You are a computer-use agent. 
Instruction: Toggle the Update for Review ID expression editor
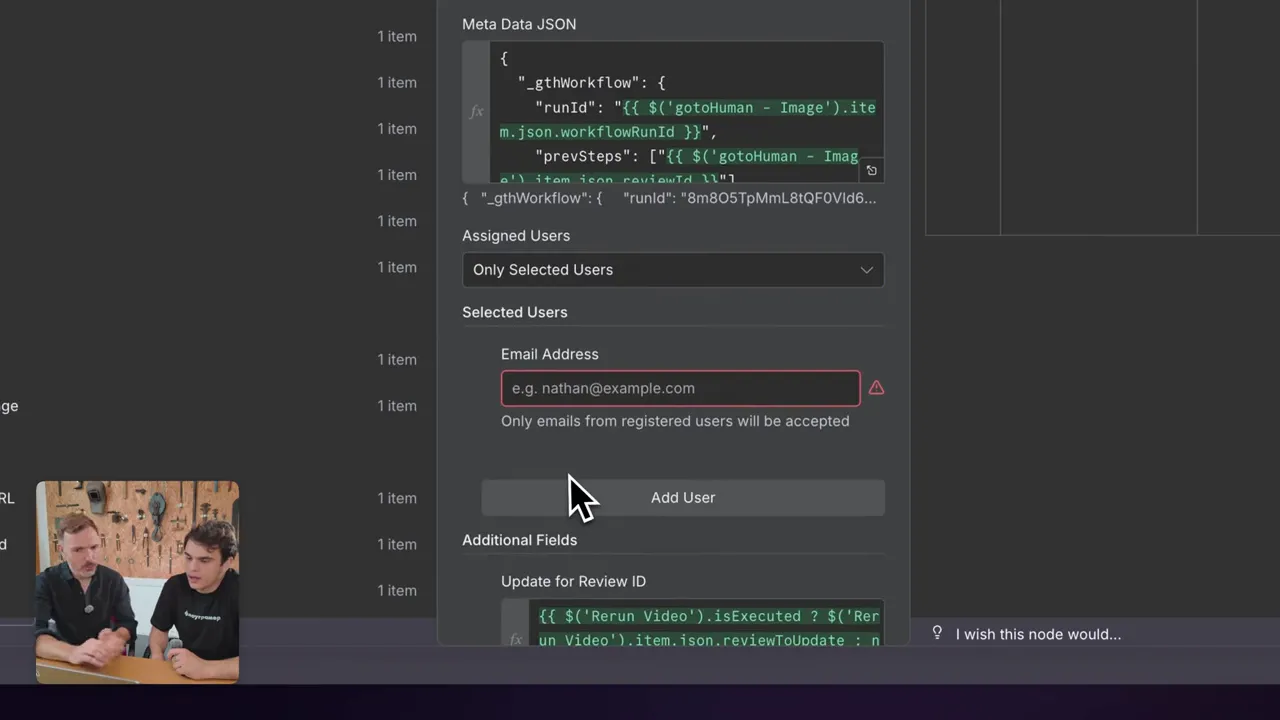tap(515, 639)
